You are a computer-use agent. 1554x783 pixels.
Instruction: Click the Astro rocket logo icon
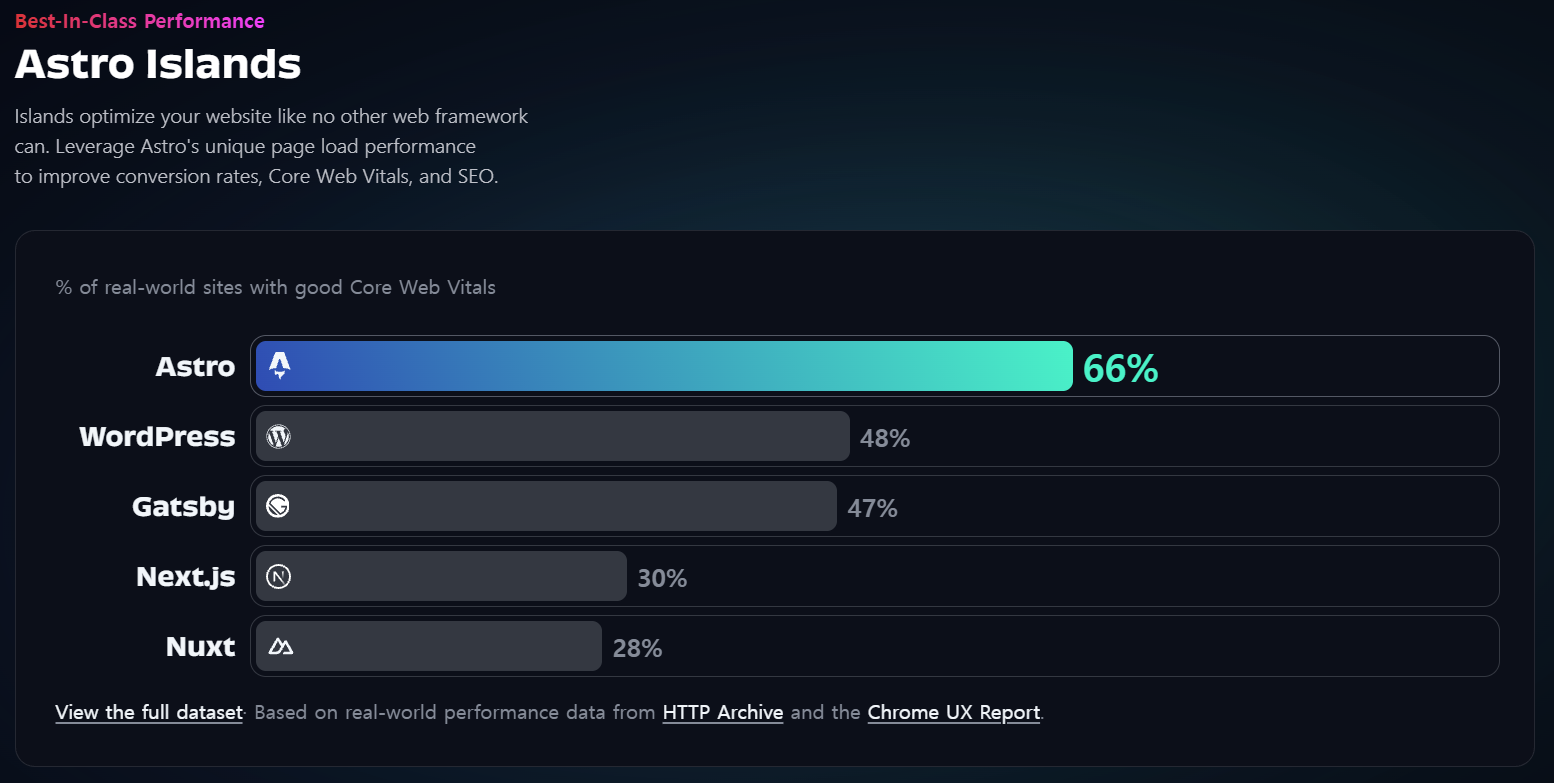click(x=280, y=366)
